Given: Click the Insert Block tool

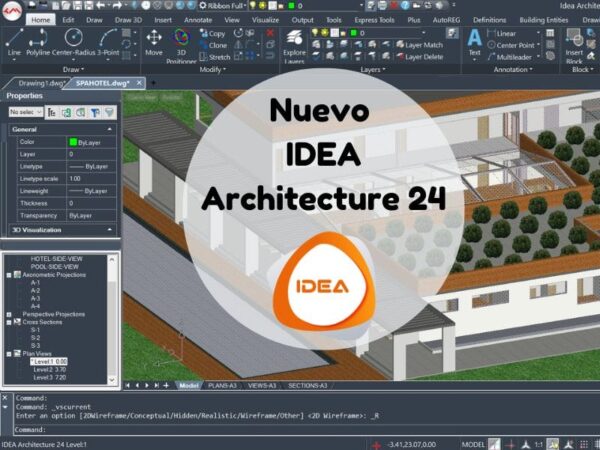Looking at the screenshot, I should coord(574,46).
